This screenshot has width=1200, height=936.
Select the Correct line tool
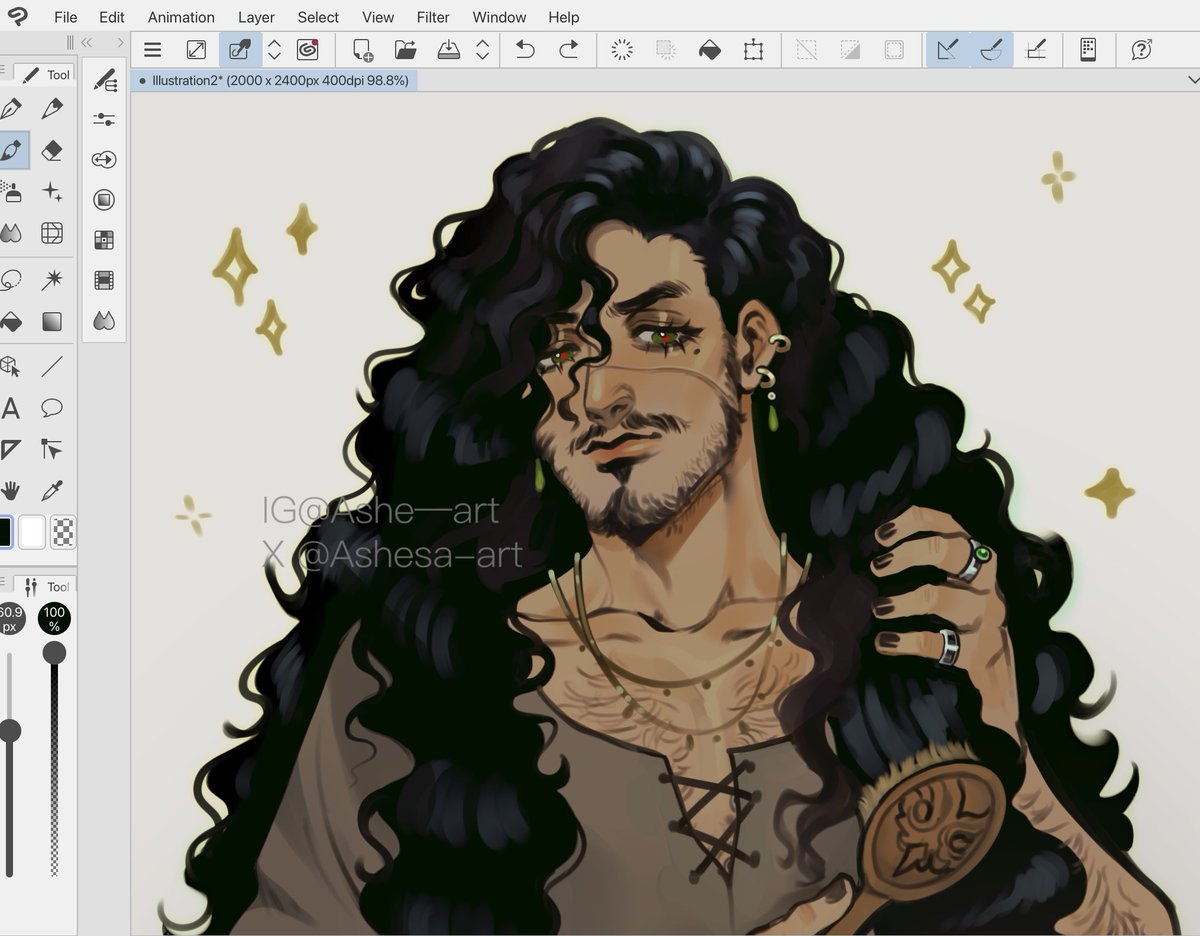coord(52,449)
